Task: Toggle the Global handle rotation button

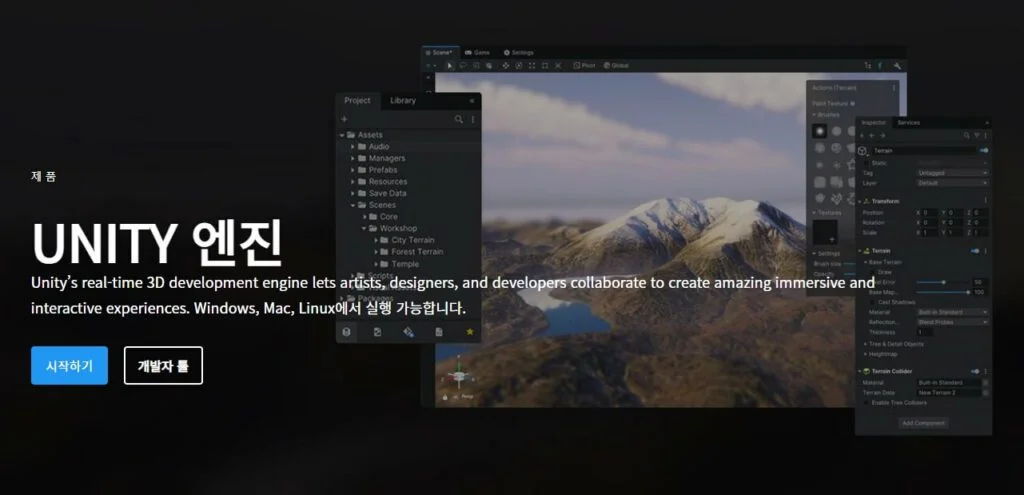Action: coord(616,65)
